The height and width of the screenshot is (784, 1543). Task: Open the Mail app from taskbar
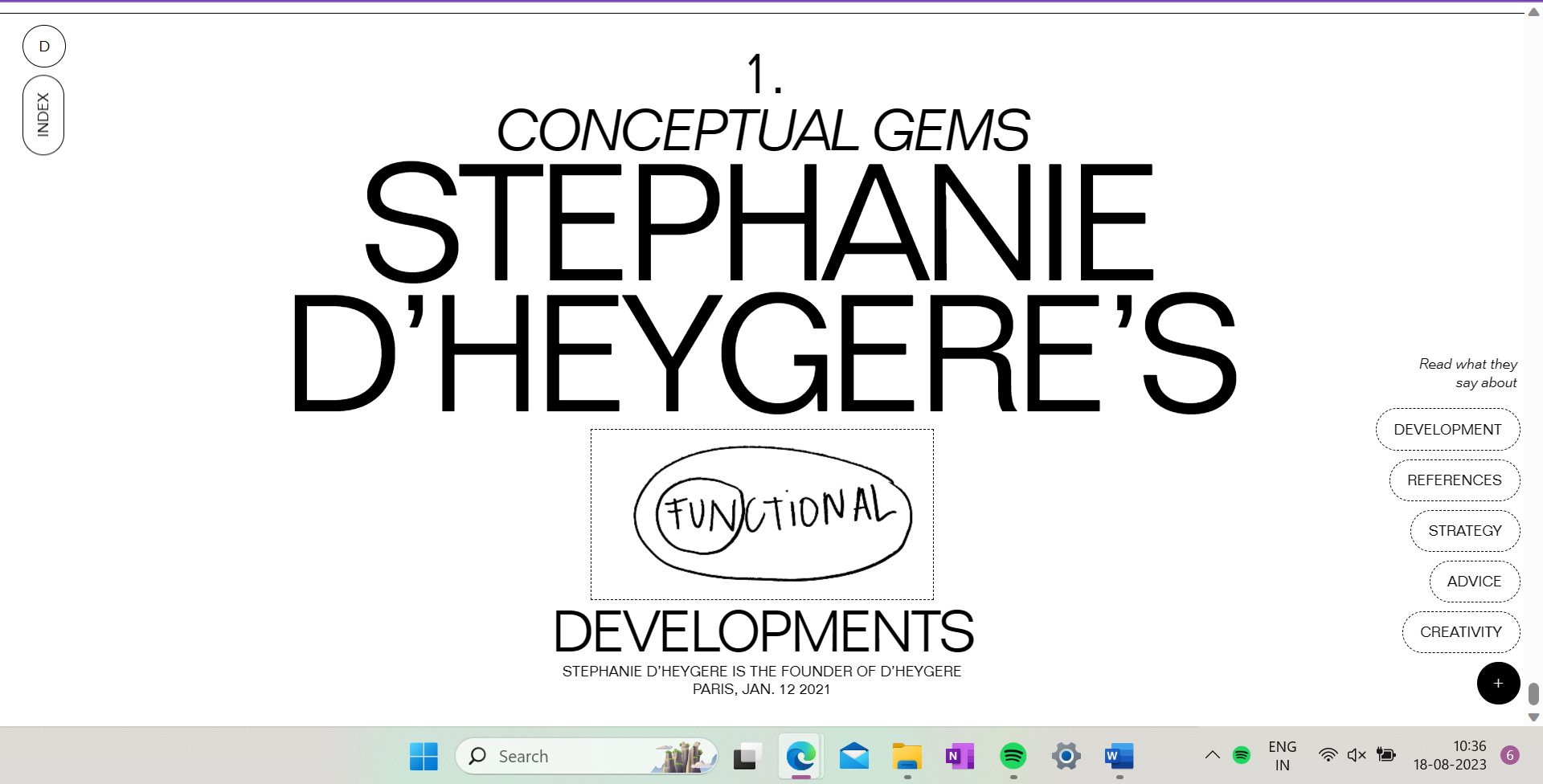[x=853, y=756]
